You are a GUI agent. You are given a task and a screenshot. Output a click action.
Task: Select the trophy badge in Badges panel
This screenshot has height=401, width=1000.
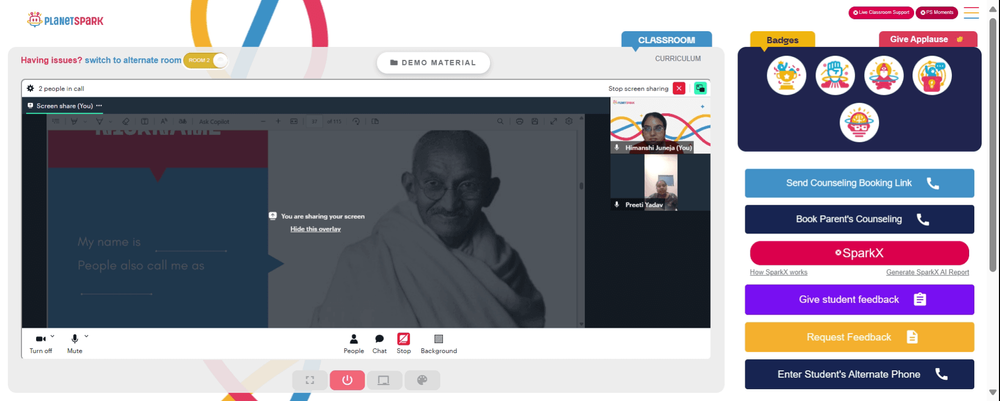click(786, 75)
